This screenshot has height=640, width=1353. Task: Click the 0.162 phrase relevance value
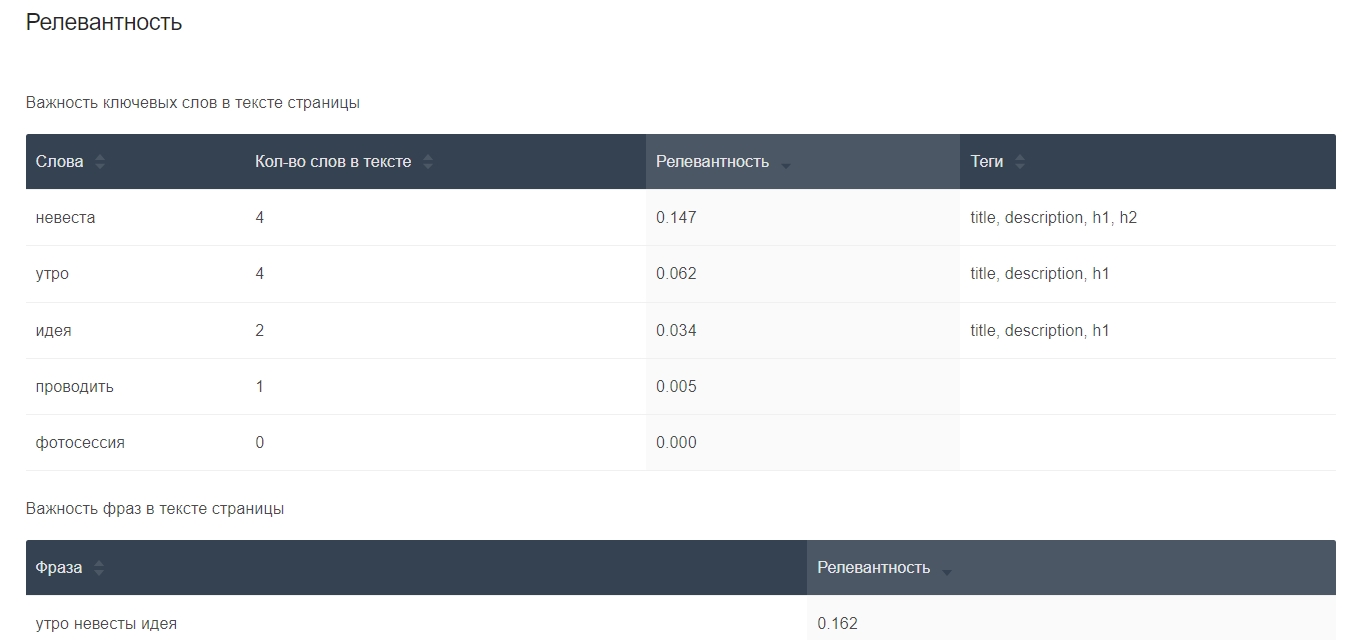[x=837, y=624]
